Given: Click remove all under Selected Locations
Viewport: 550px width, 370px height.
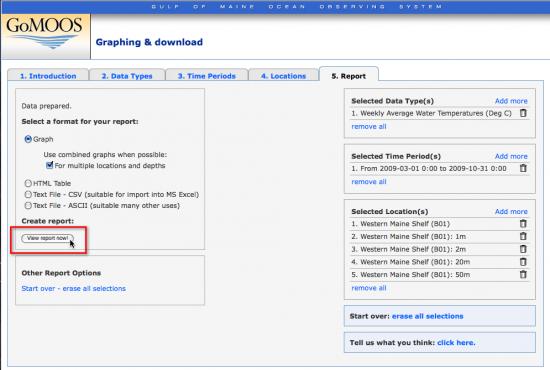Looking at the screenshot, I should 369,288.
